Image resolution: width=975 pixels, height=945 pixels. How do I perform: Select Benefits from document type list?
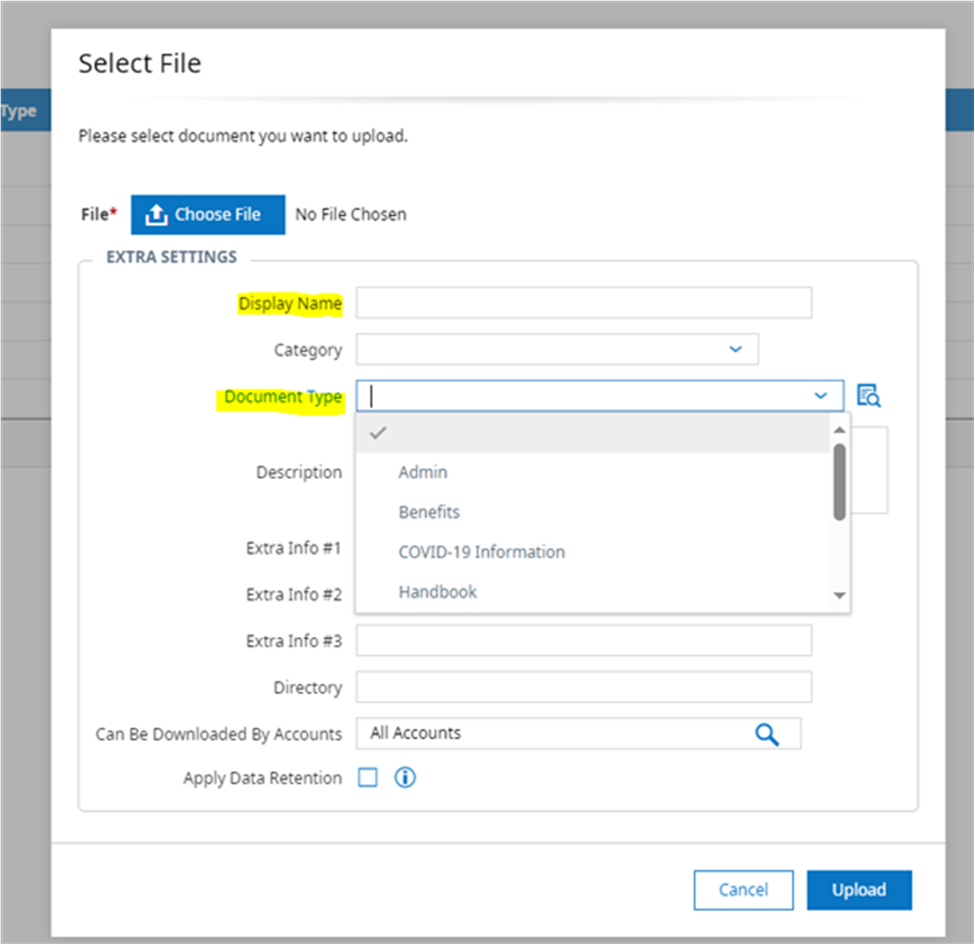pos(429,512)
